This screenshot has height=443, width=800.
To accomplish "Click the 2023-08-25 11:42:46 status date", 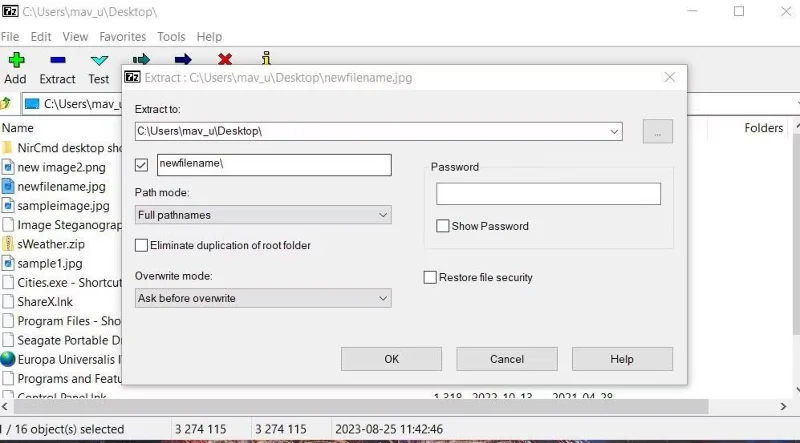I will 389,429.
